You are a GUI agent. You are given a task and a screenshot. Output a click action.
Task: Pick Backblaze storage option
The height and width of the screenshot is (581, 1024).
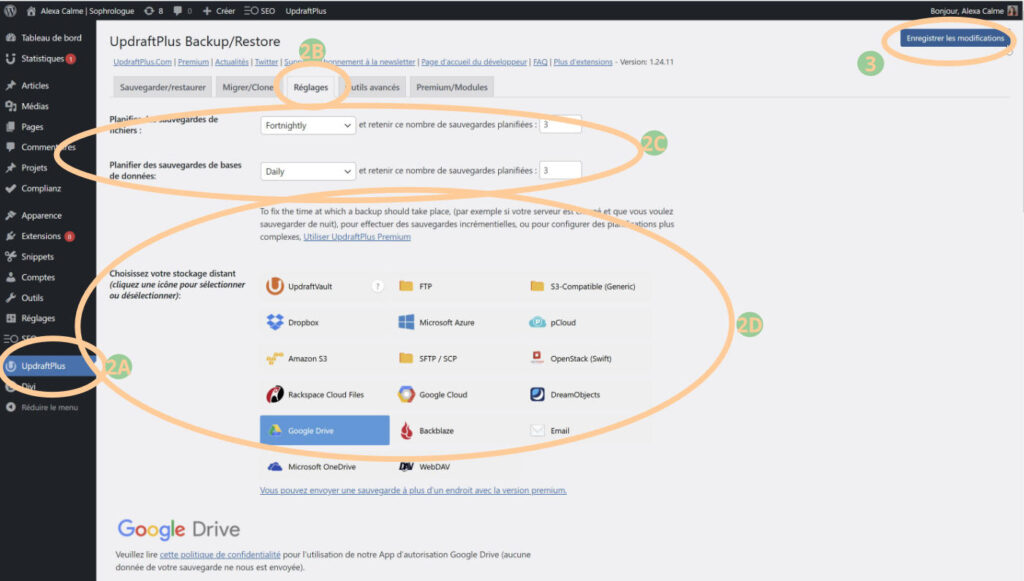point(456,430)
